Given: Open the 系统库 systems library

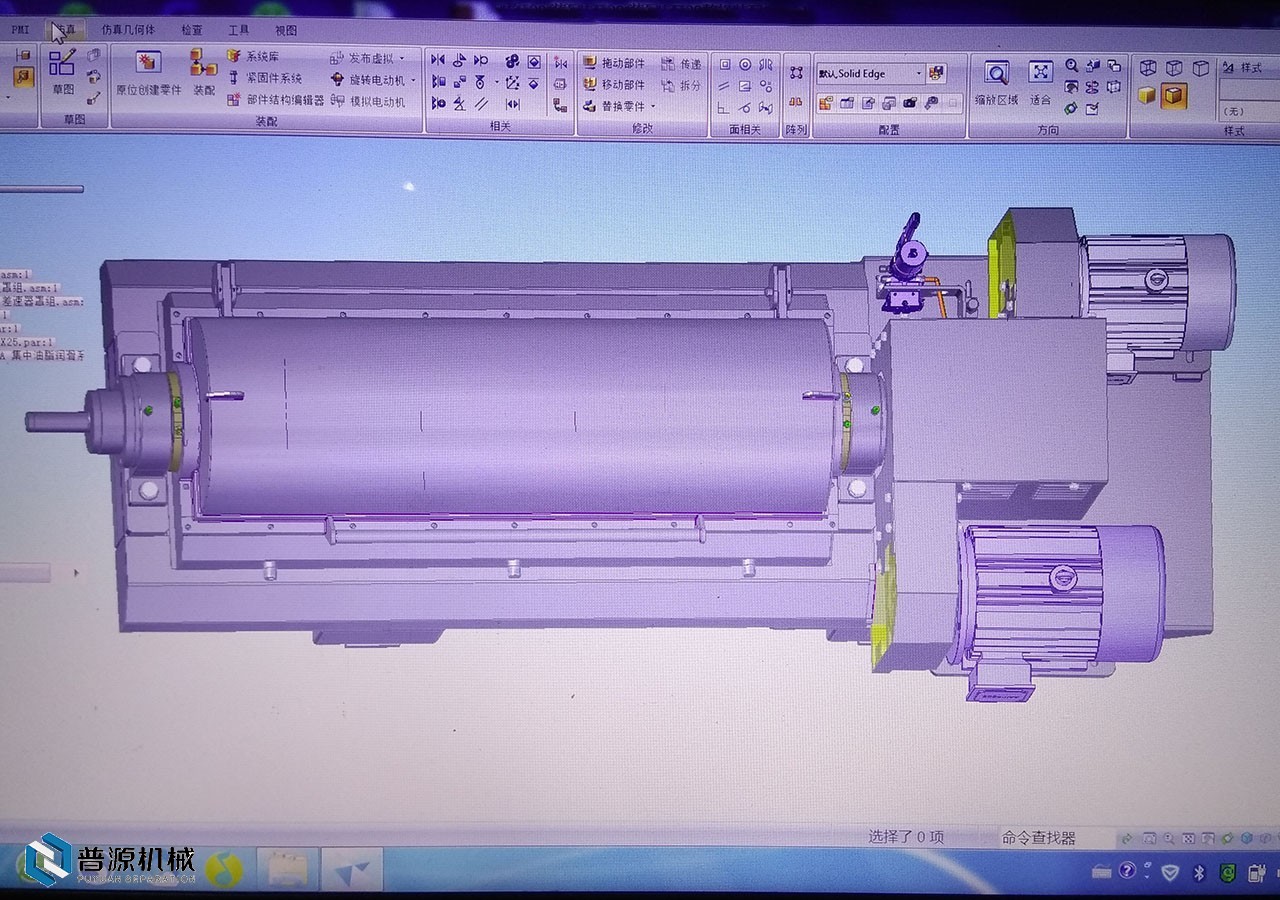Looking at the screenshot, I should pos(254,57).
